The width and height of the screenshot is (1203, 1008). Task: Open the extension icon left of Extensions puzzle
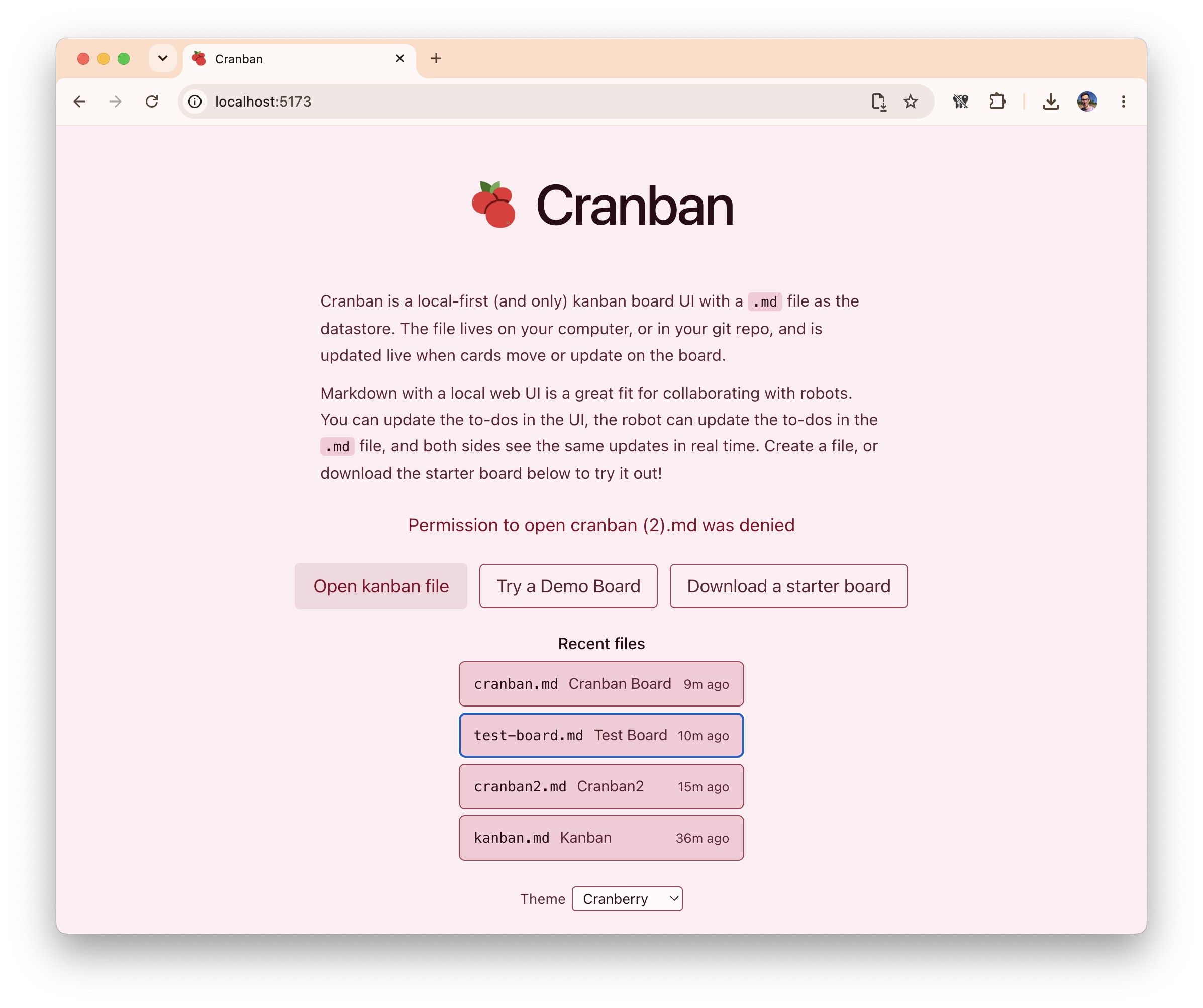pos(961,102)
